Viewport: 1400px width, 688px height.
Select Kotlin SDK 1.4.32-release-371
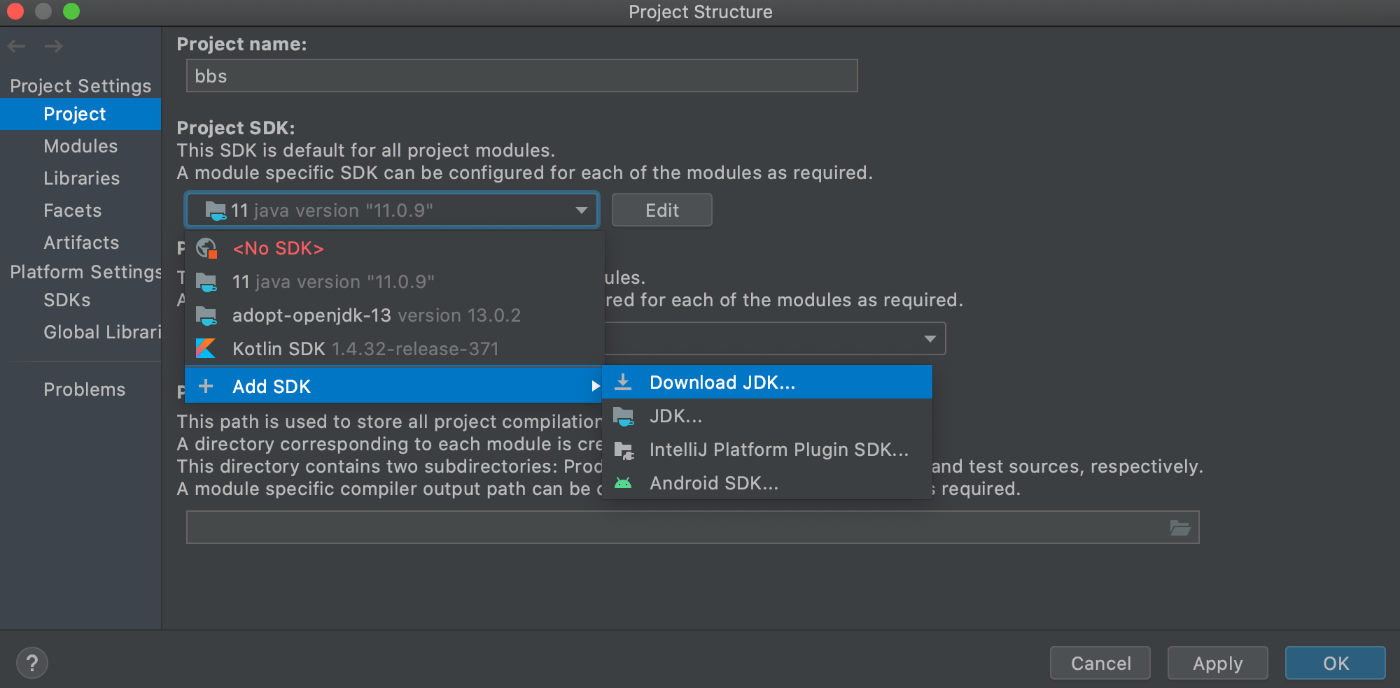point(395,349)
